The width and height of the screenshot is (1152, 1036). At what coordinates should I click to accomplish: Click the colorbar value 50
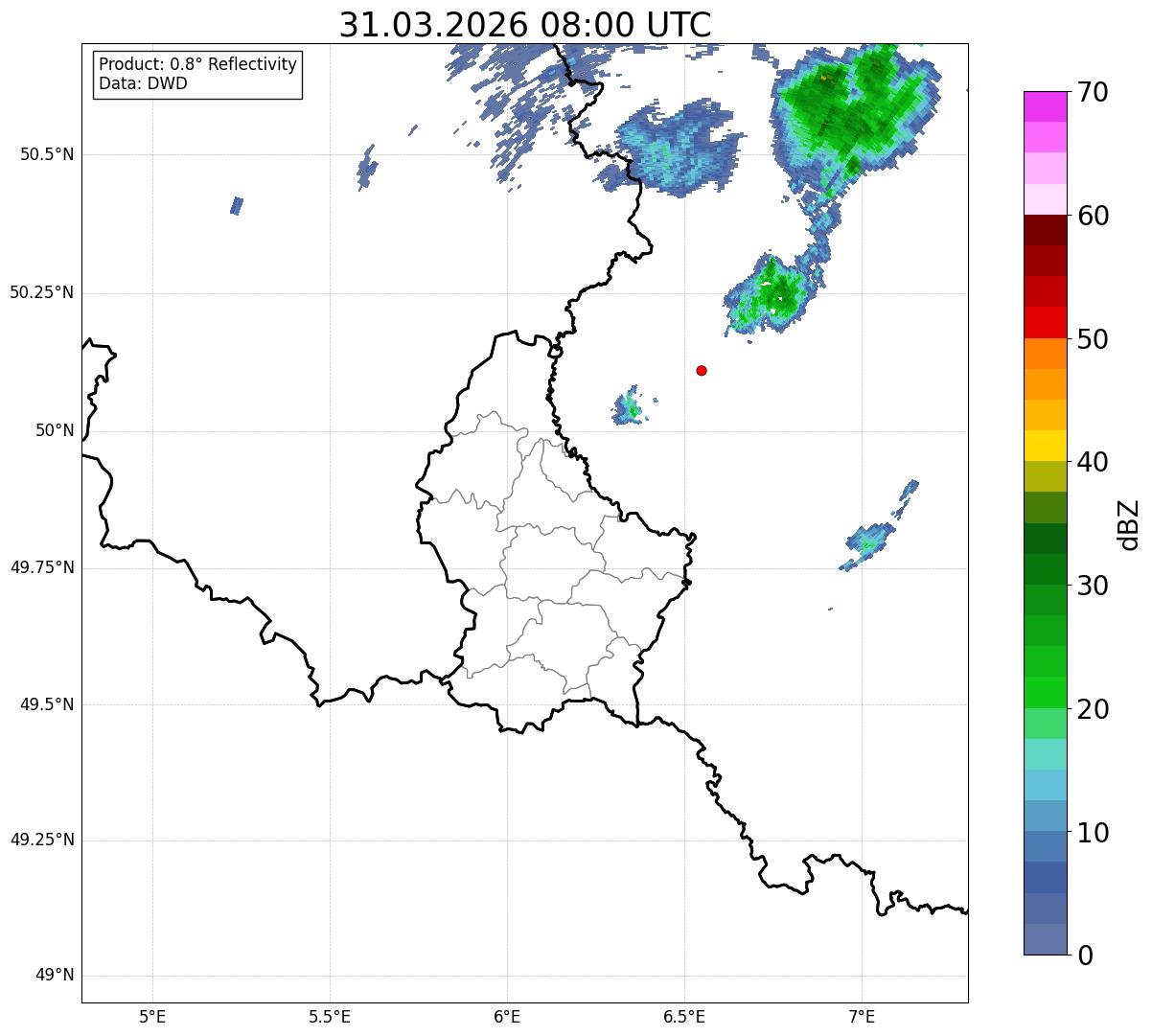tap(1093, 339)
